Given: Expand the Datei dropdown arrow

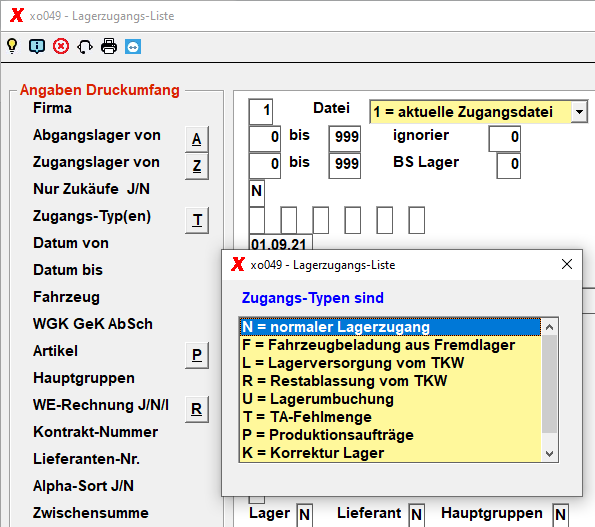Looking at the screenshot, I should [579, 112].
